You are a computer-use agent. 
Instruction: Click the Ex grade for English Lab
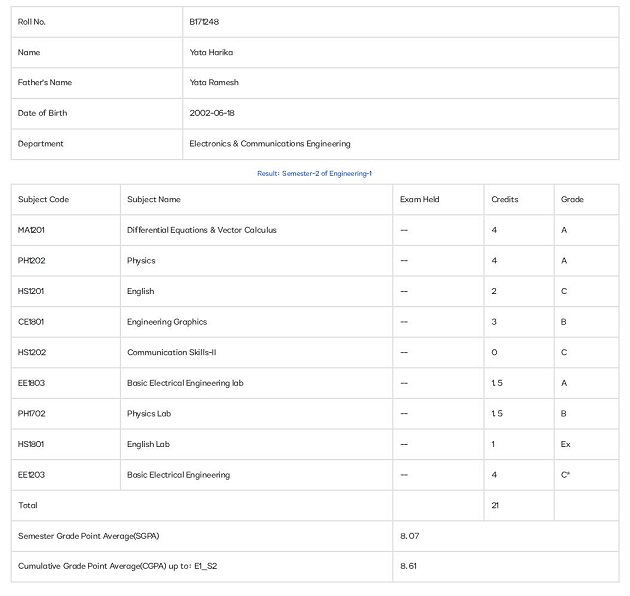pyautogui.click(x=565, y=444)
